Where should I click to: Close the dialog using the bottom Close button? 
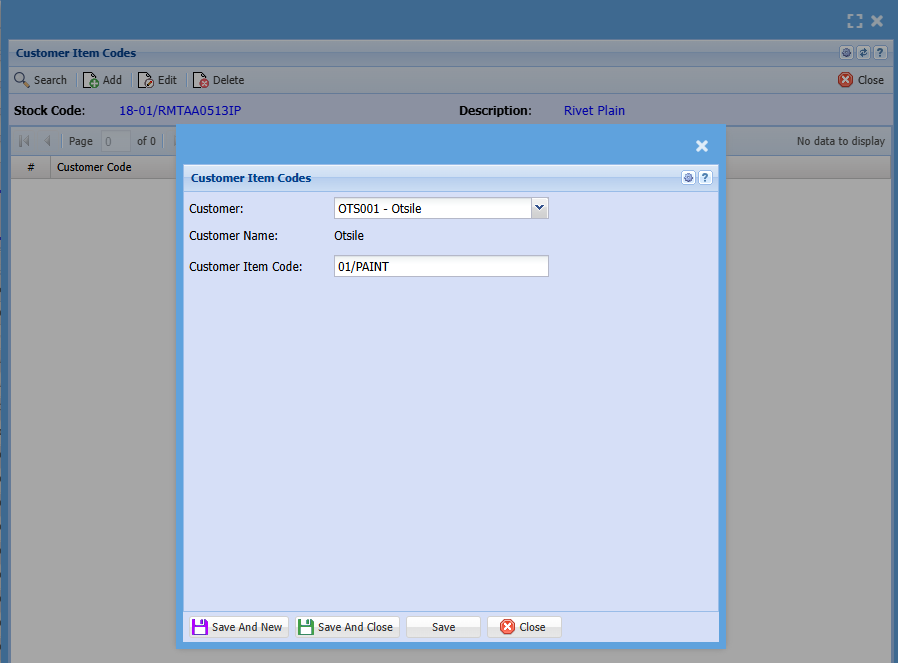click(524, 627)
